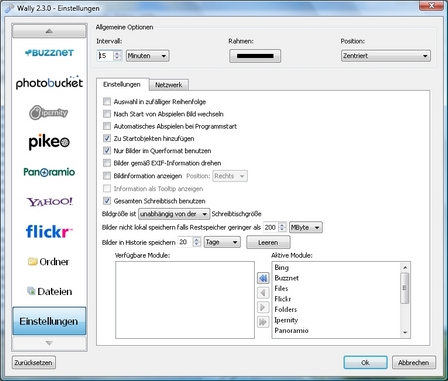The width and height of the screenshot is (448, 381).
Task: Close the Wally Einstellungen window
Action: [432, 6]
